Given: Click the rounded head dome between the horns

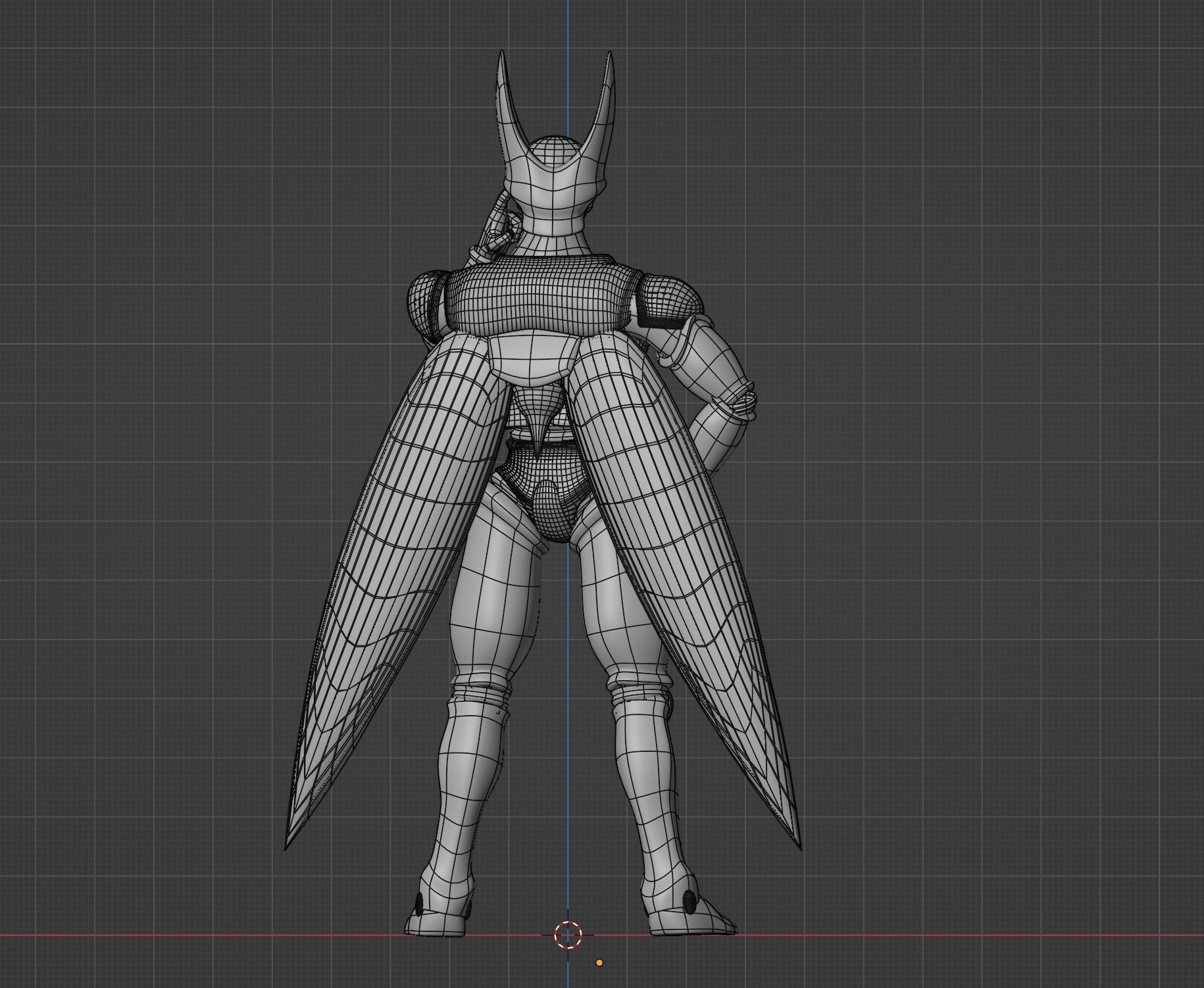Looking at the screenshot, I should pos(554,149).
